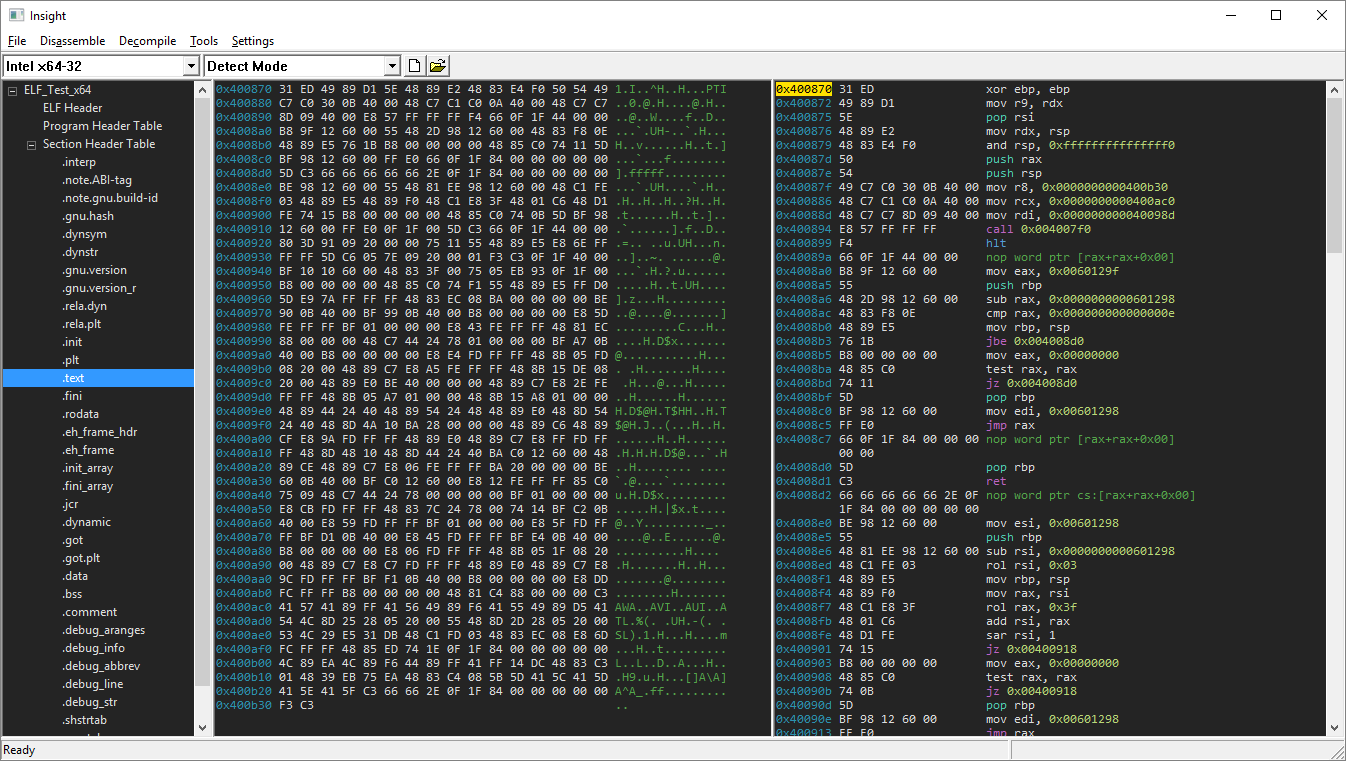The height and width of the screenshot is (761, 1346).
Task: Select the .plt section
Action: [x=71, y=360]
